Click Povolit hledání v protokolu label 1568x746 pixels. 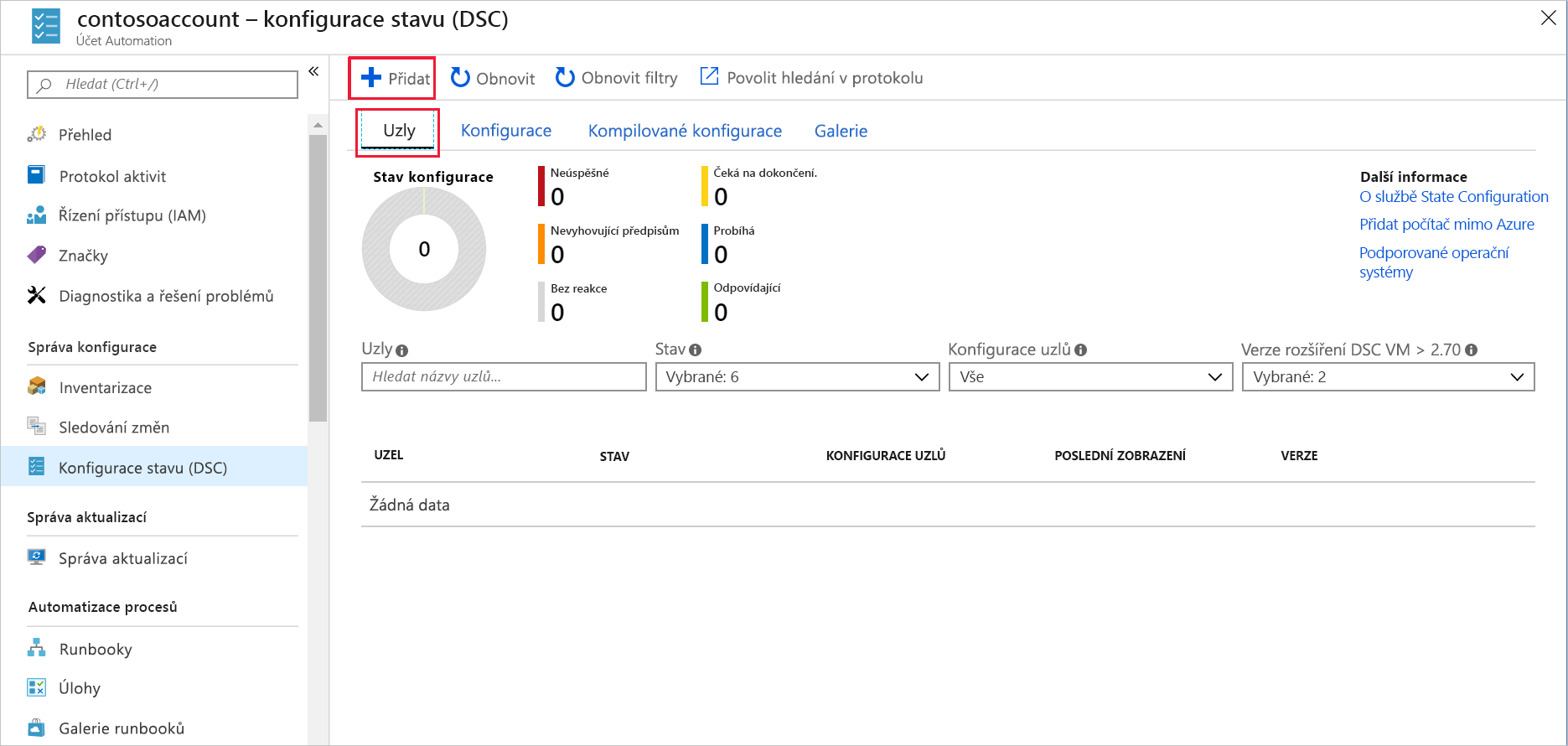click(825, 78)
